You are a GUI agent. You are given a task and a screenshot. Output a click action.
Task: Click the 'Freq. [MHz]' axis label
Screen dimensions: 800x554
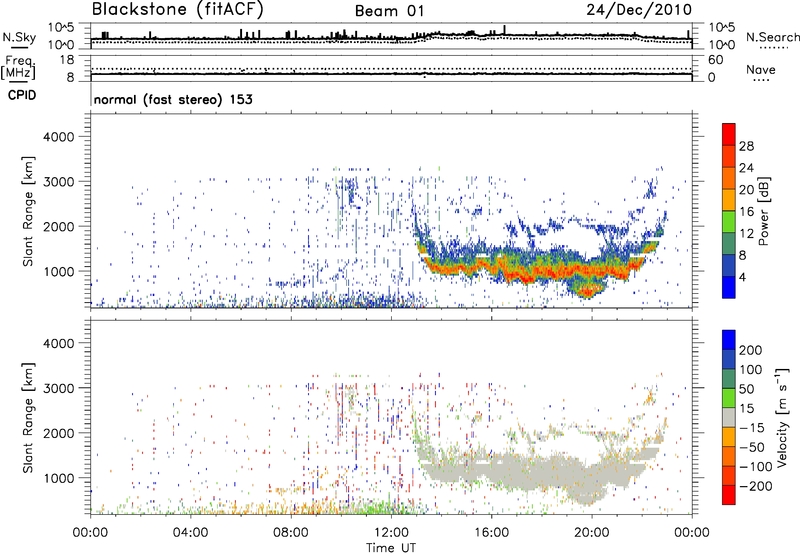tap(19, 67)
